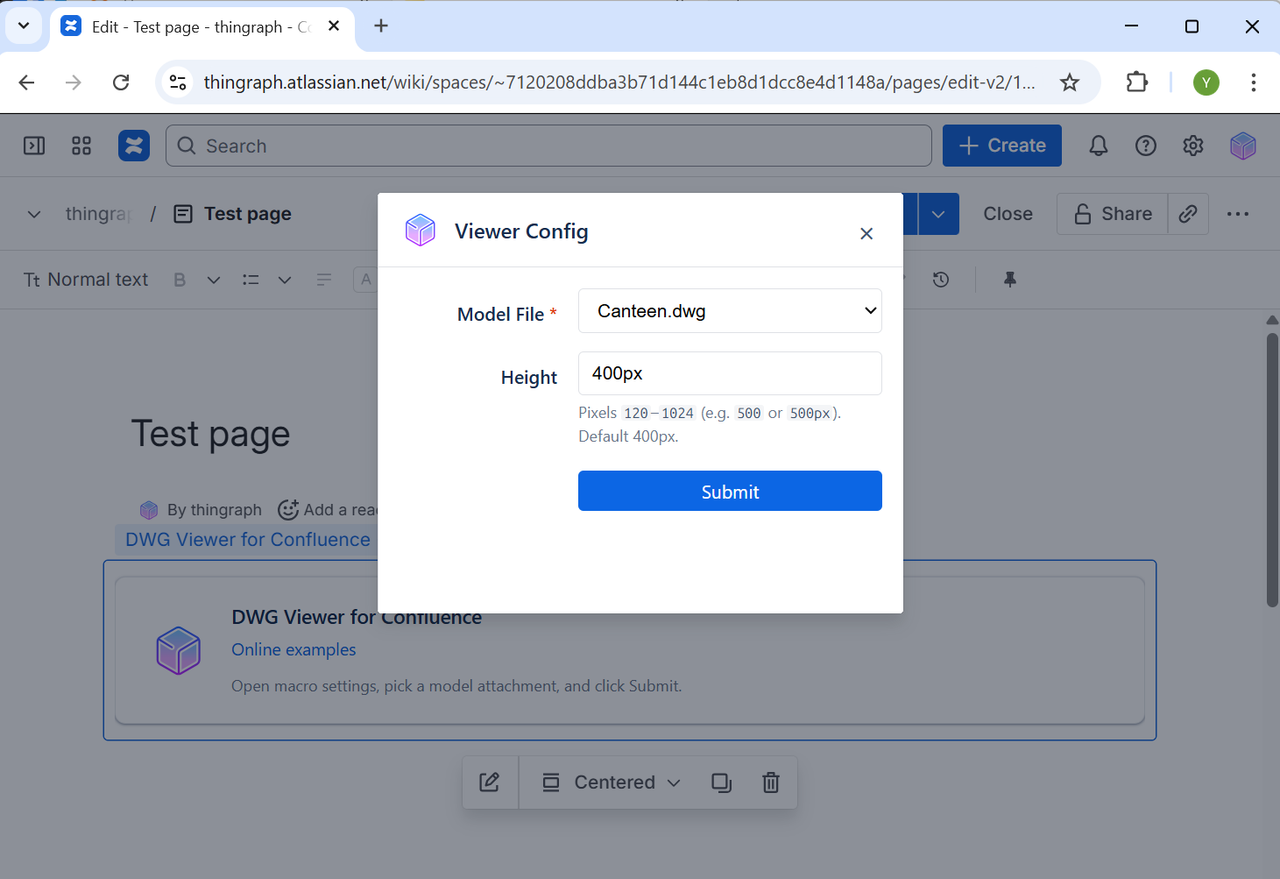Click the By thingraph author text
Screen dimensions: 1280x879
(x=214, y=510)
